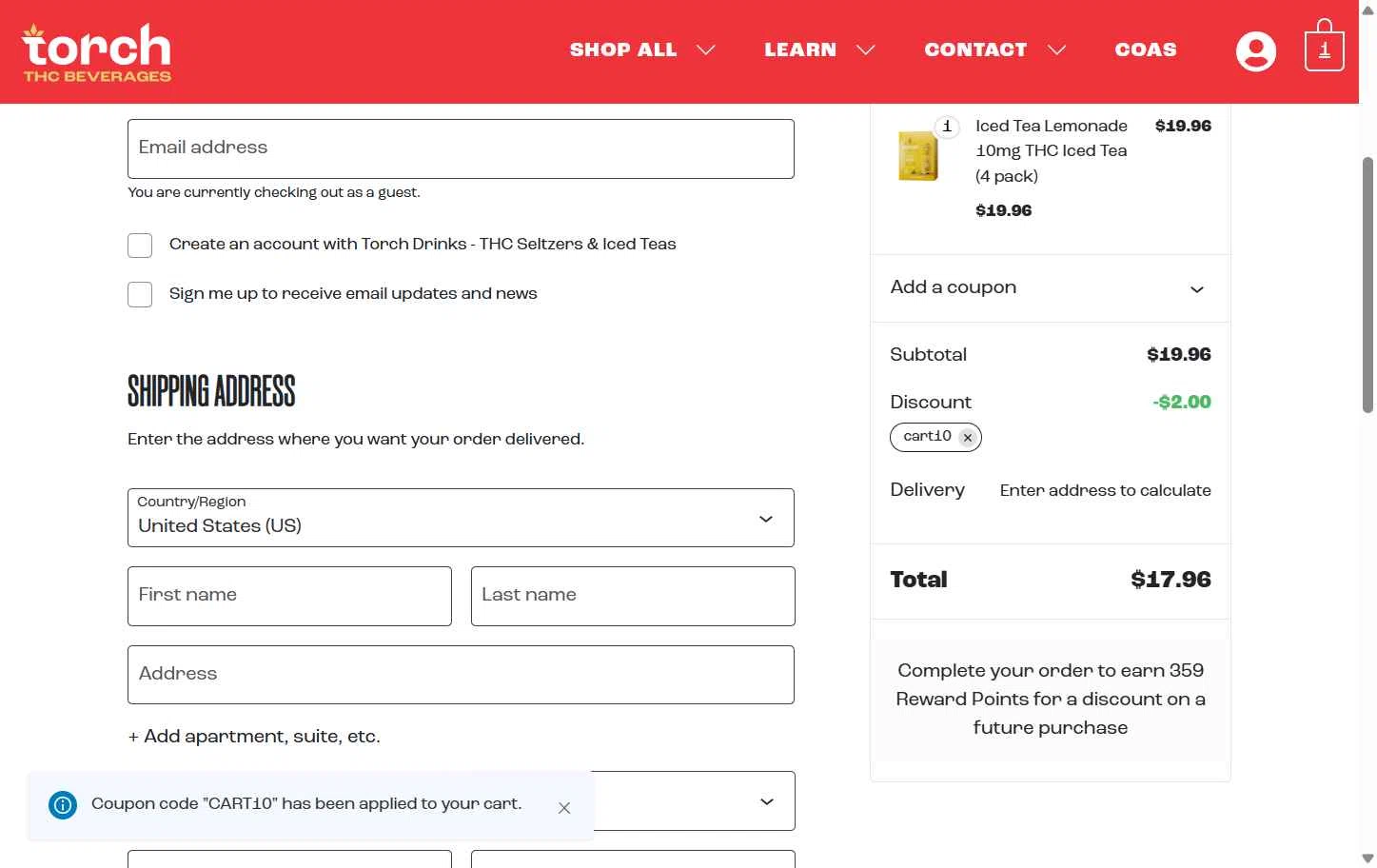Click the quantity badge on product image
The height and width of the screenshot is (868, 1377).
click(947, 127)
